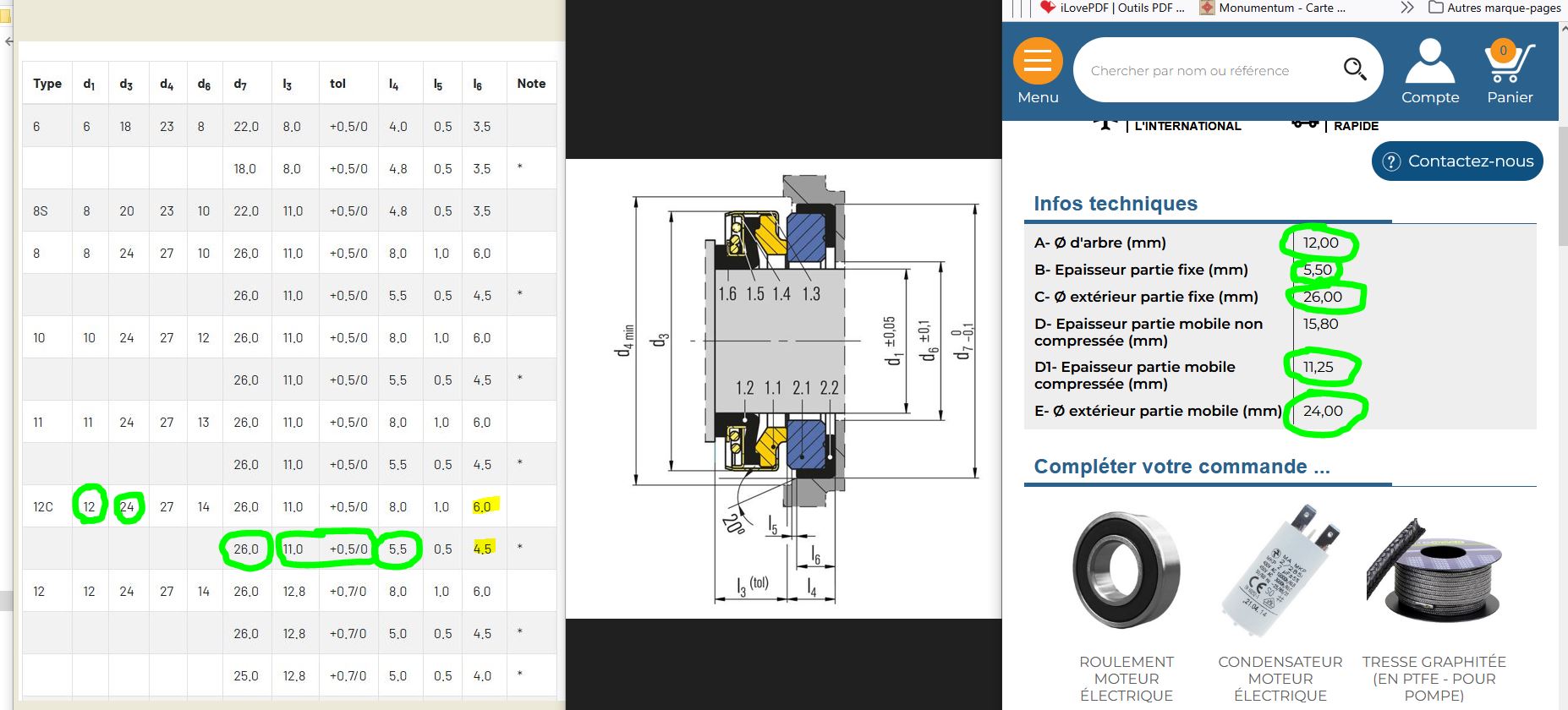Click the Monumentum bookmark favicon
The height and width of the screenshot is (710, 1568).
(x=1208, y=8)
